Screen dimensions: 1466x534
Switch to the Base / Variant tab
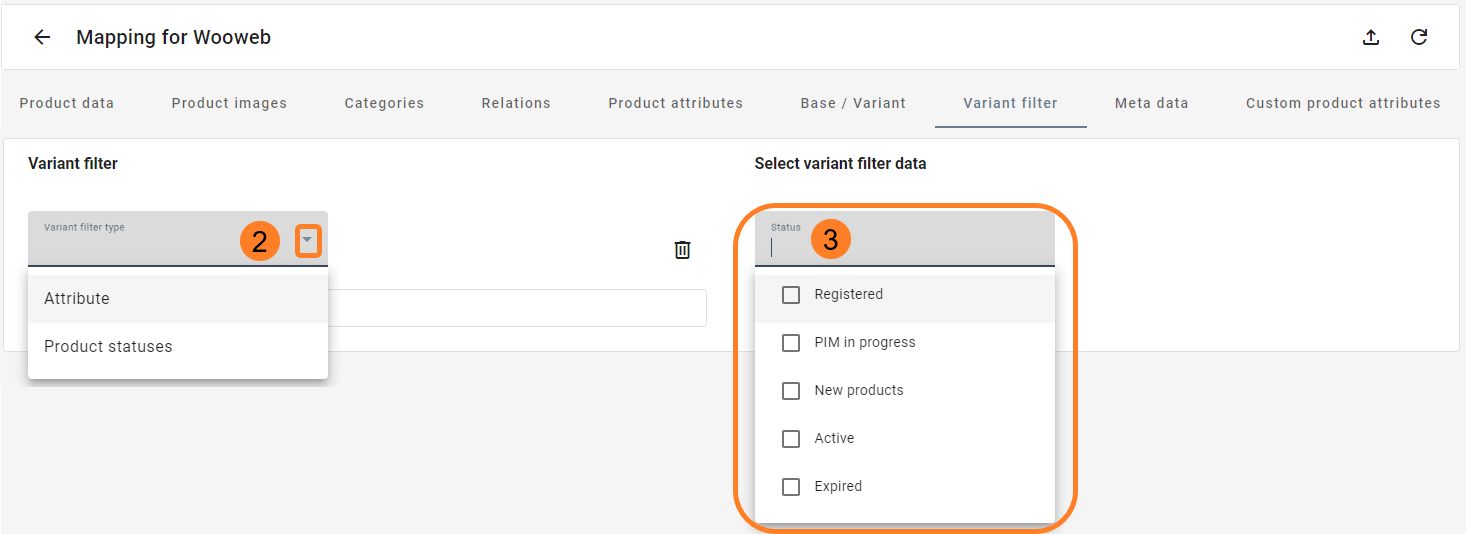click(853, 103)
